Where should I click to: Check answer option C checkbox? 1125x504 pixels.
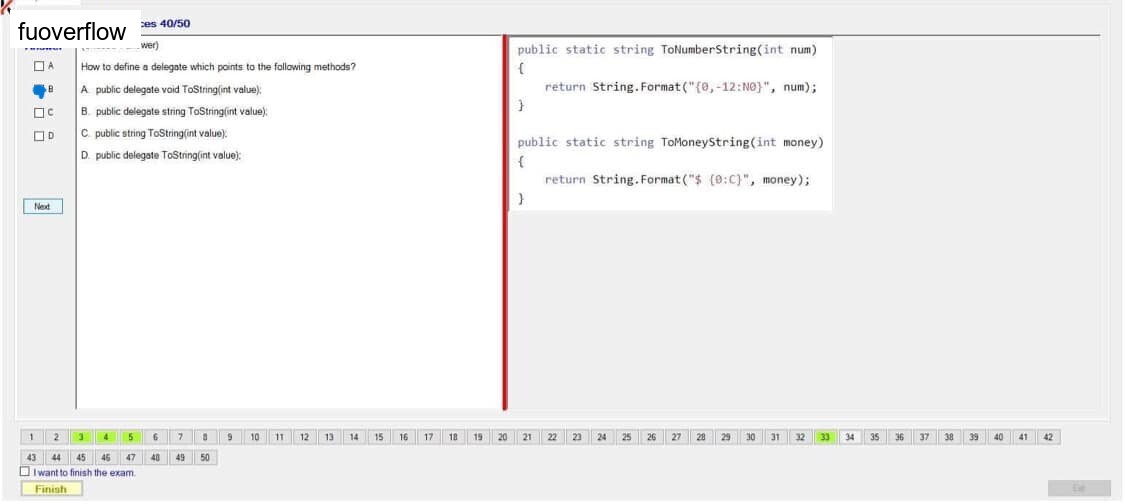(39, 112)
